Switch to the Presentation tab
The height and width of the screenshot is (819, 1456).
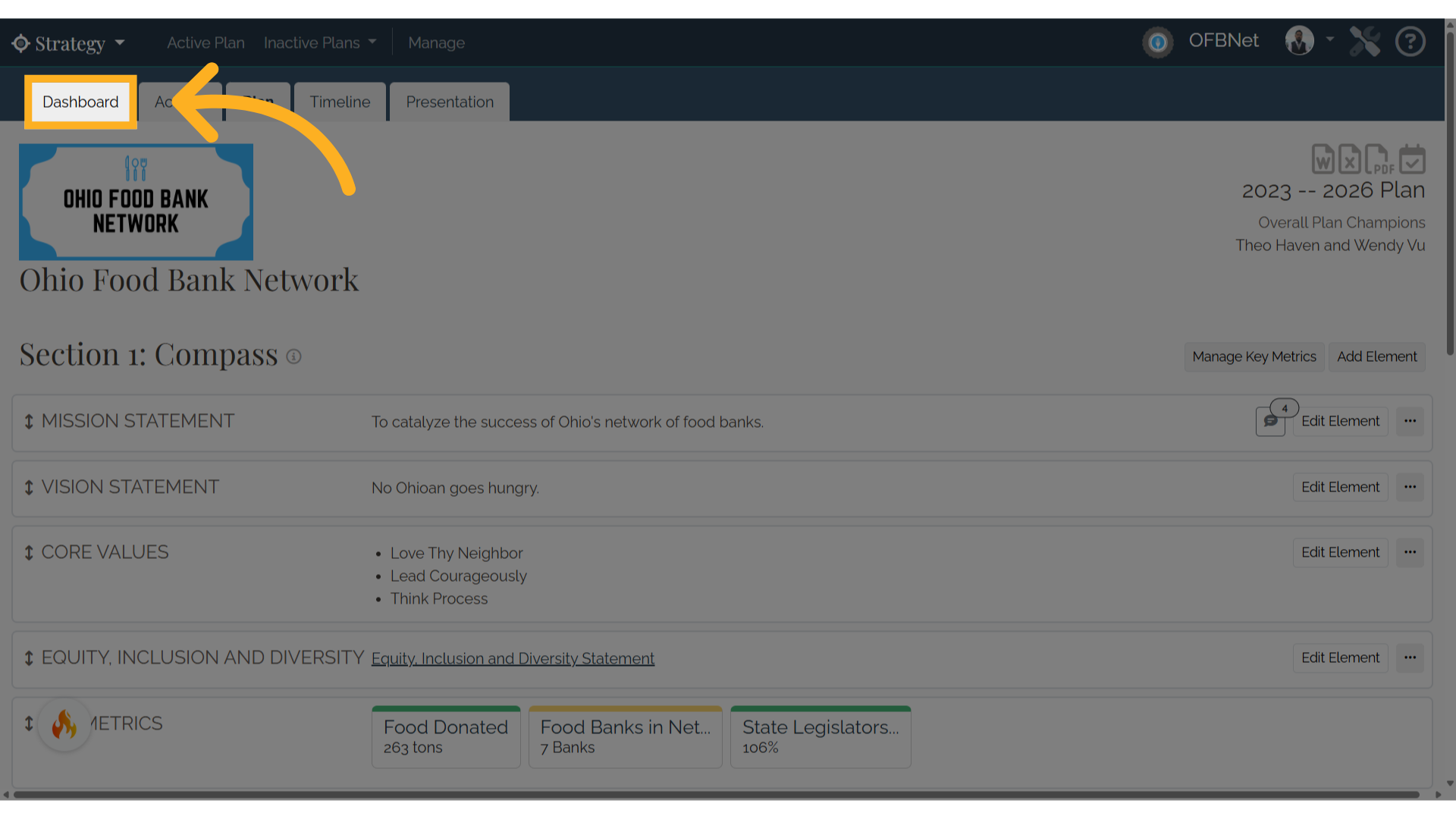450,102
